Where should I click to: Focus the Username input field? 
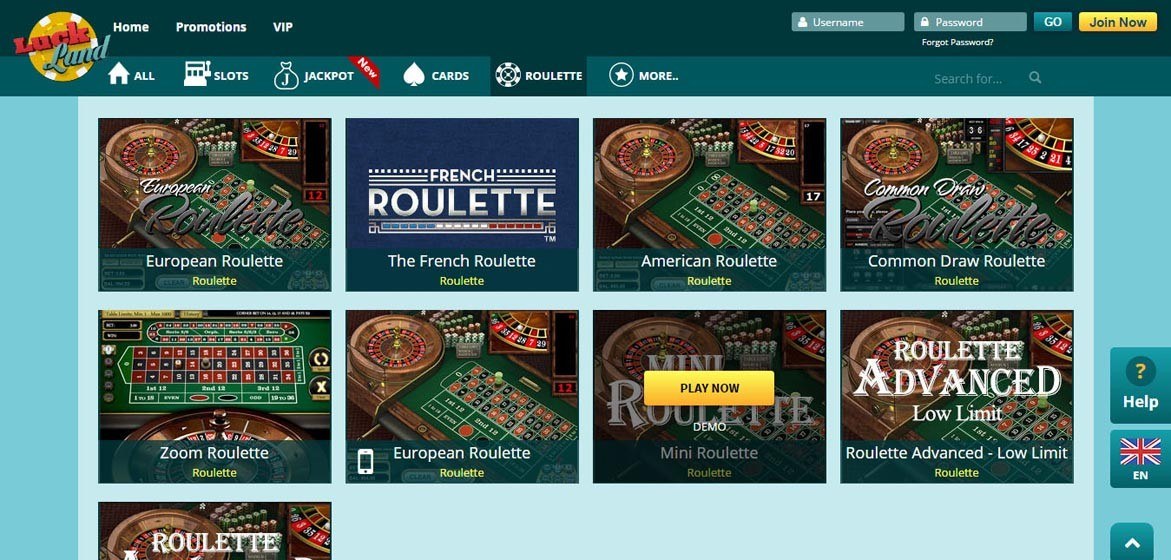tap(848, 22)
